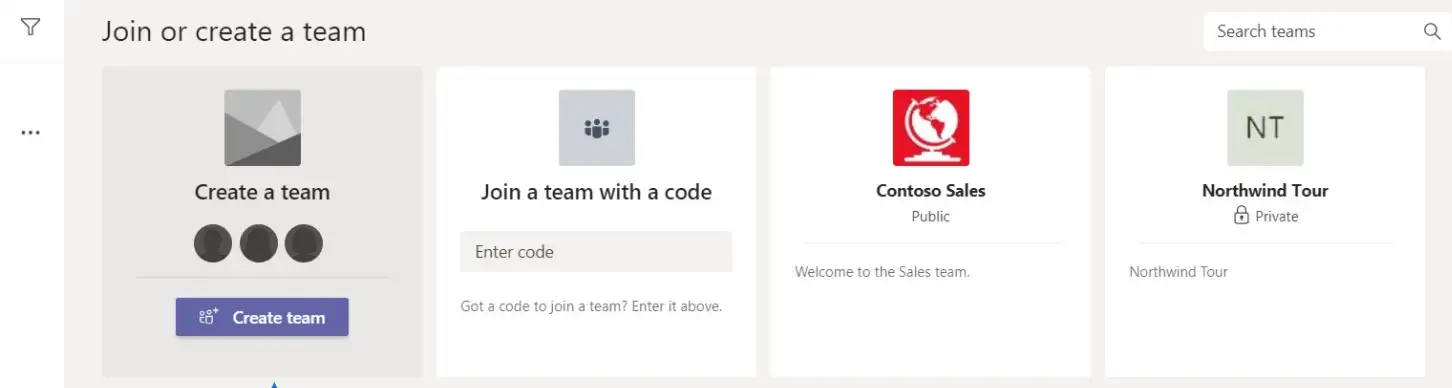This screenshot has width=1452, height=388.
Task: Click the first member avatar placeholder
Action: [213, 243]
